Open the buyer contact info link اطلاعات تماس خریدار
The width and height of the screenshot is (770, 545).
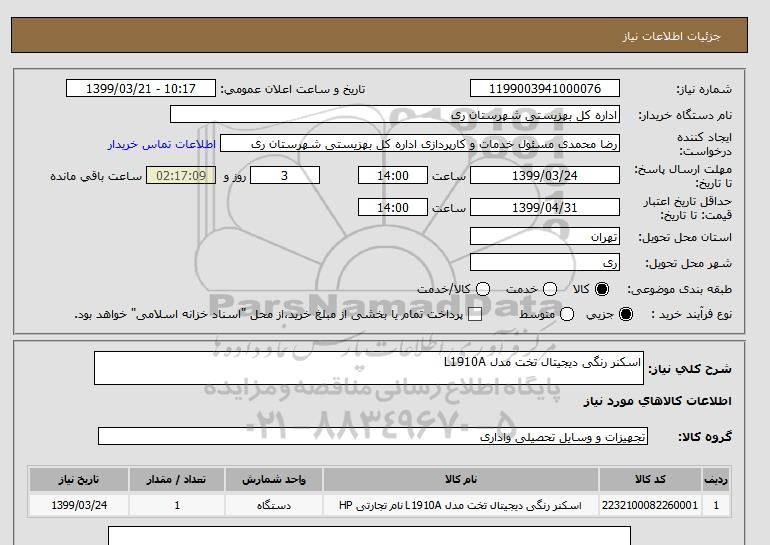coord(162,144)
